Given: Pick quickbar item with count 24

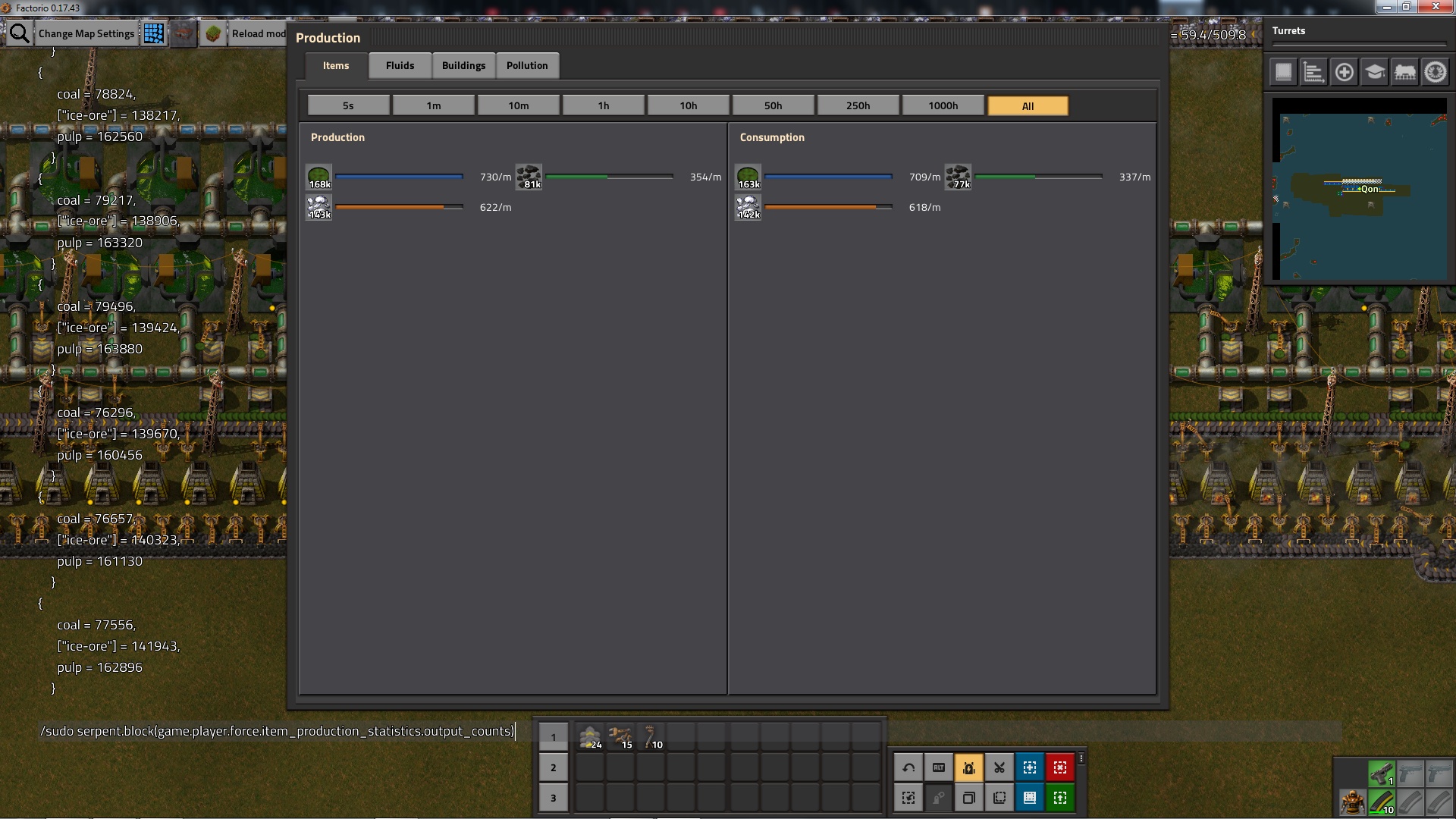Looking at the screenshot, I should (x=590, y=737).
